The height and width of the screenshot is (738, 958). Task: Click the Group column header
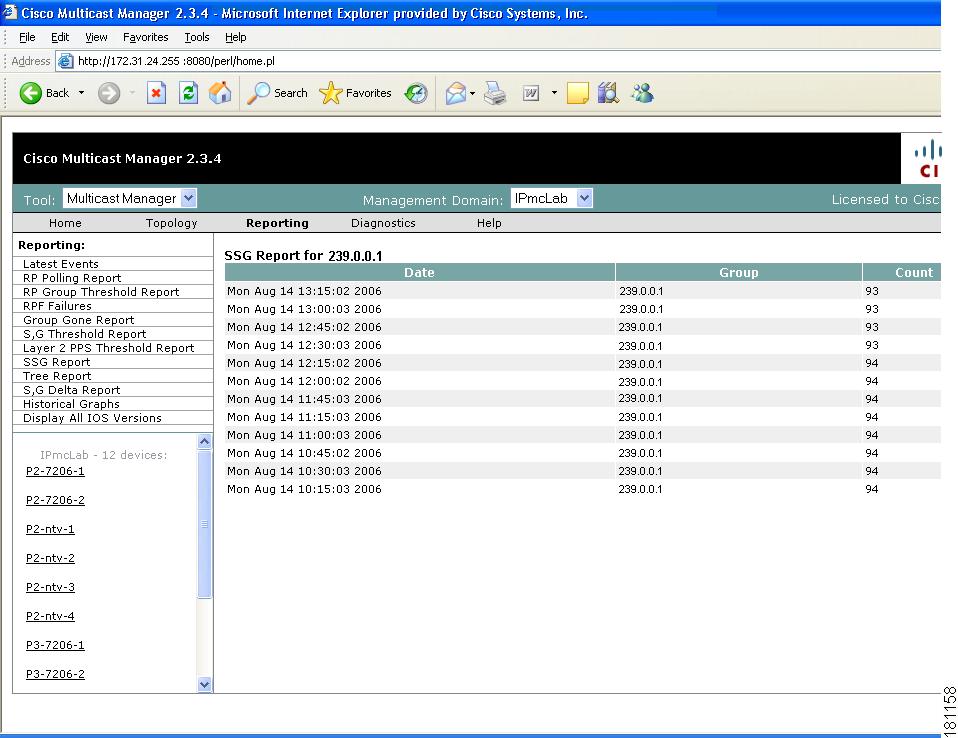click(x=739, y=272)
